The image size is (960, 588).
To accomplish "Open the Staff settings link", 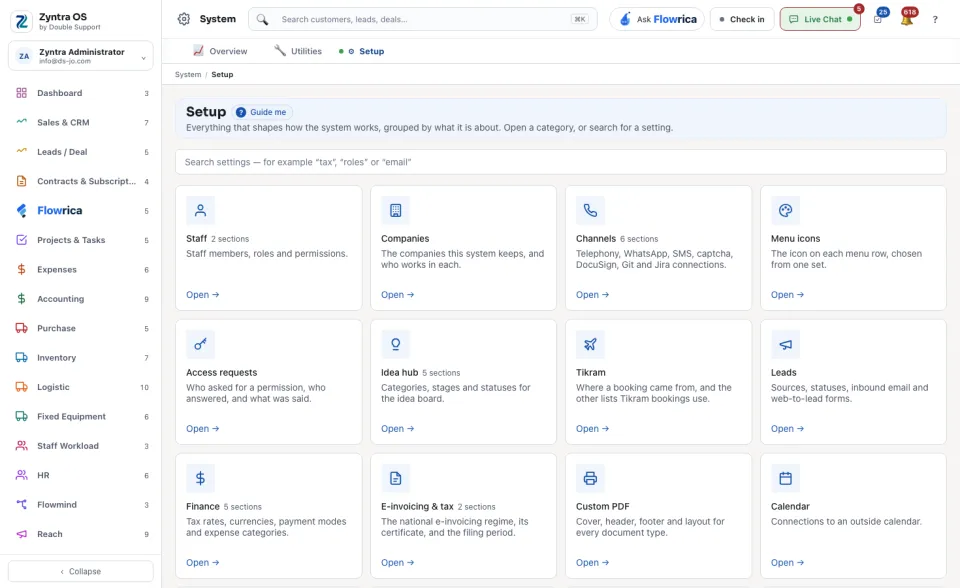I will pos(203,295).
